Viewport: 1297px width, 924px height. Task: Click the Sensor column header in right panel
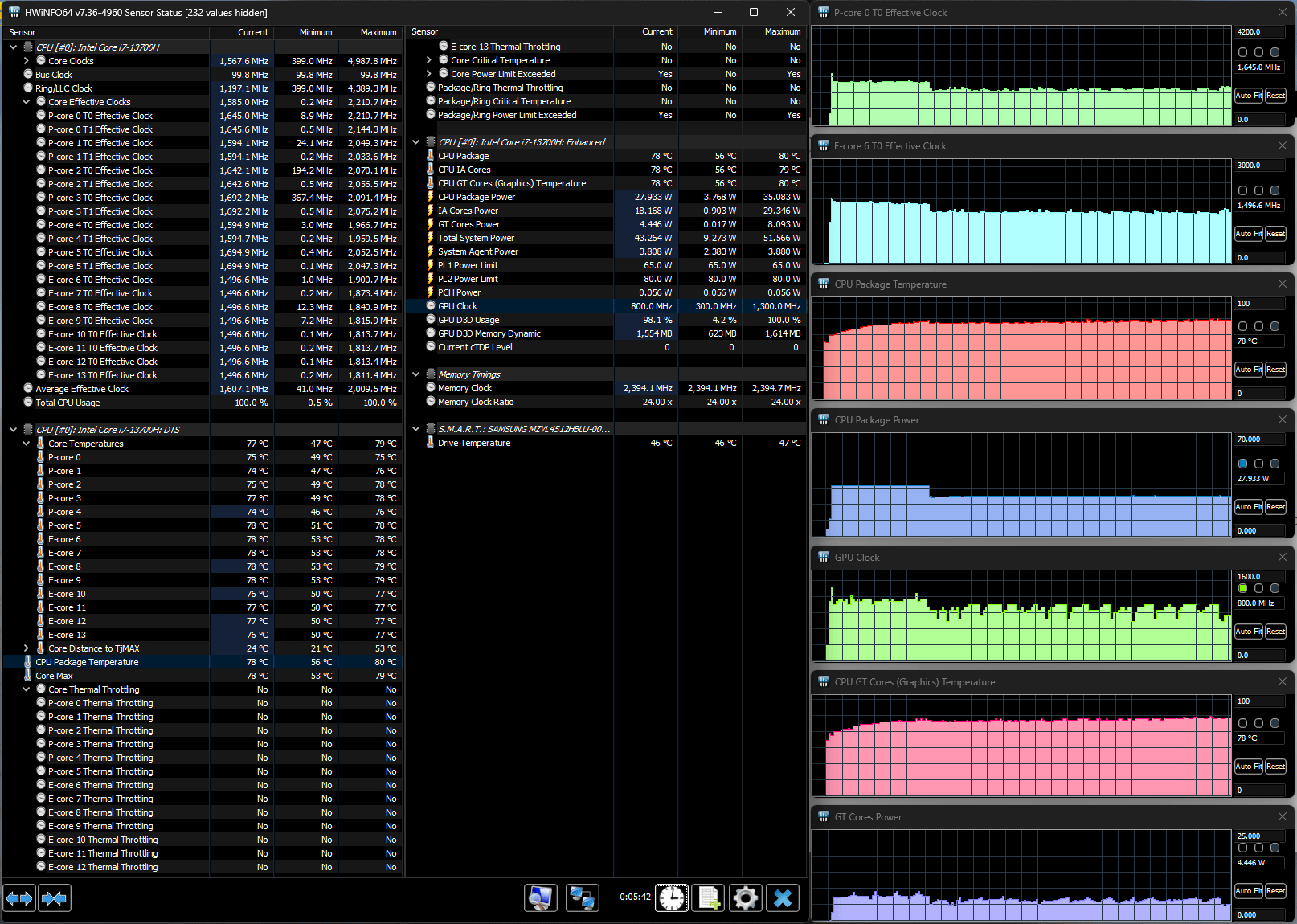(425, 32)
